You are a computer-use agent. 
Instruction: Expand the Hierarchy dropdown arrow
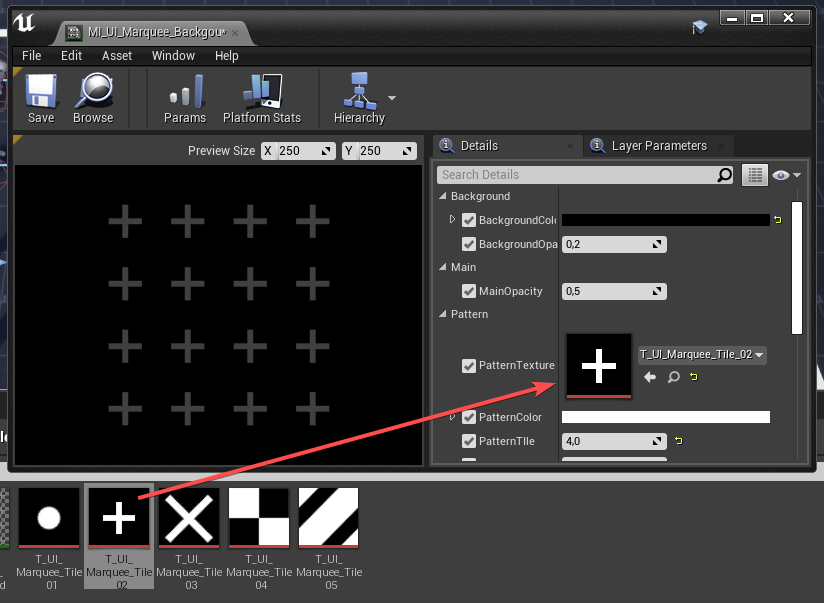392,98
